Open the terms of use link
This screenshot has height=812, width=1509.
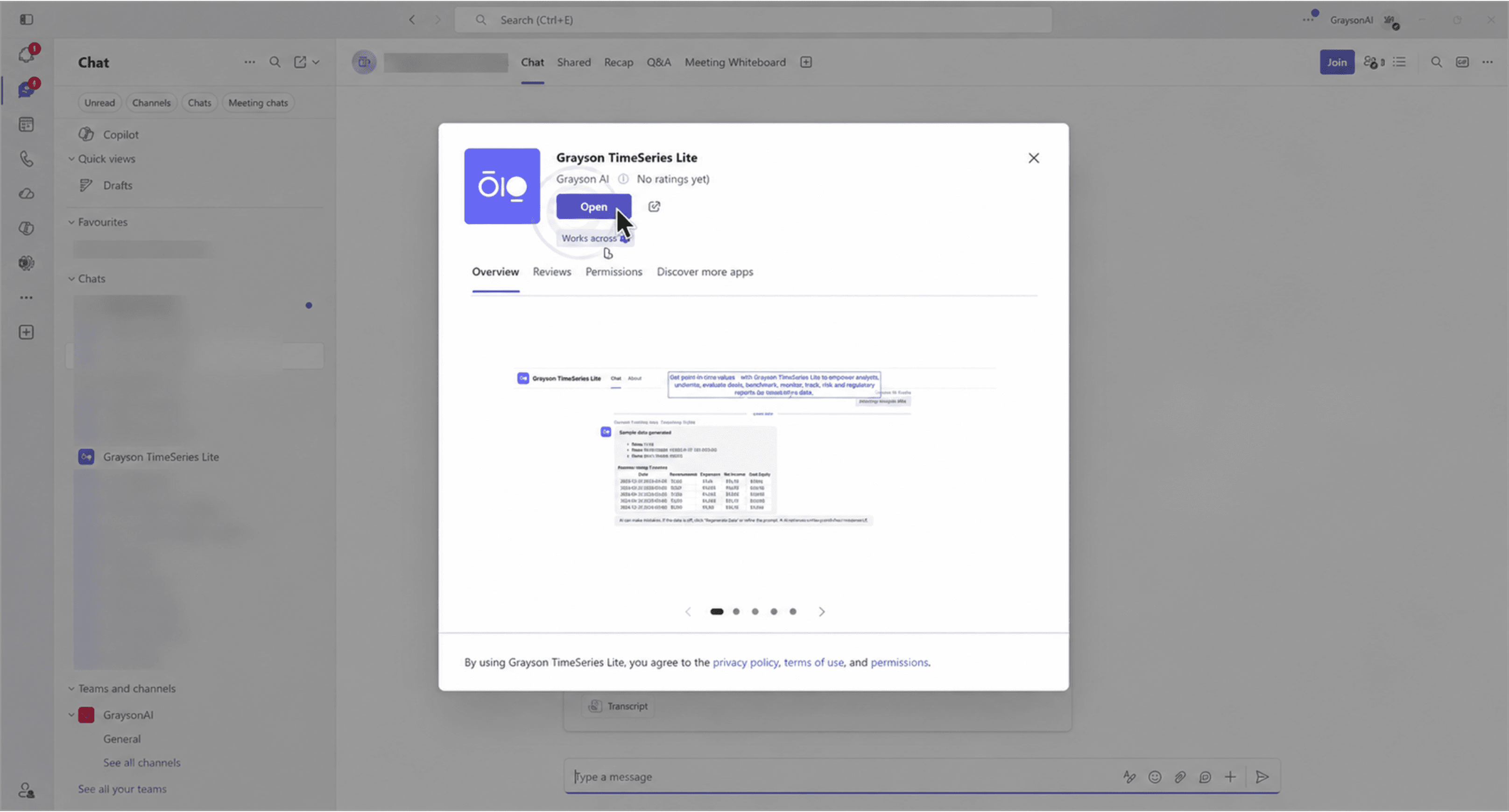tap(814, 663)
